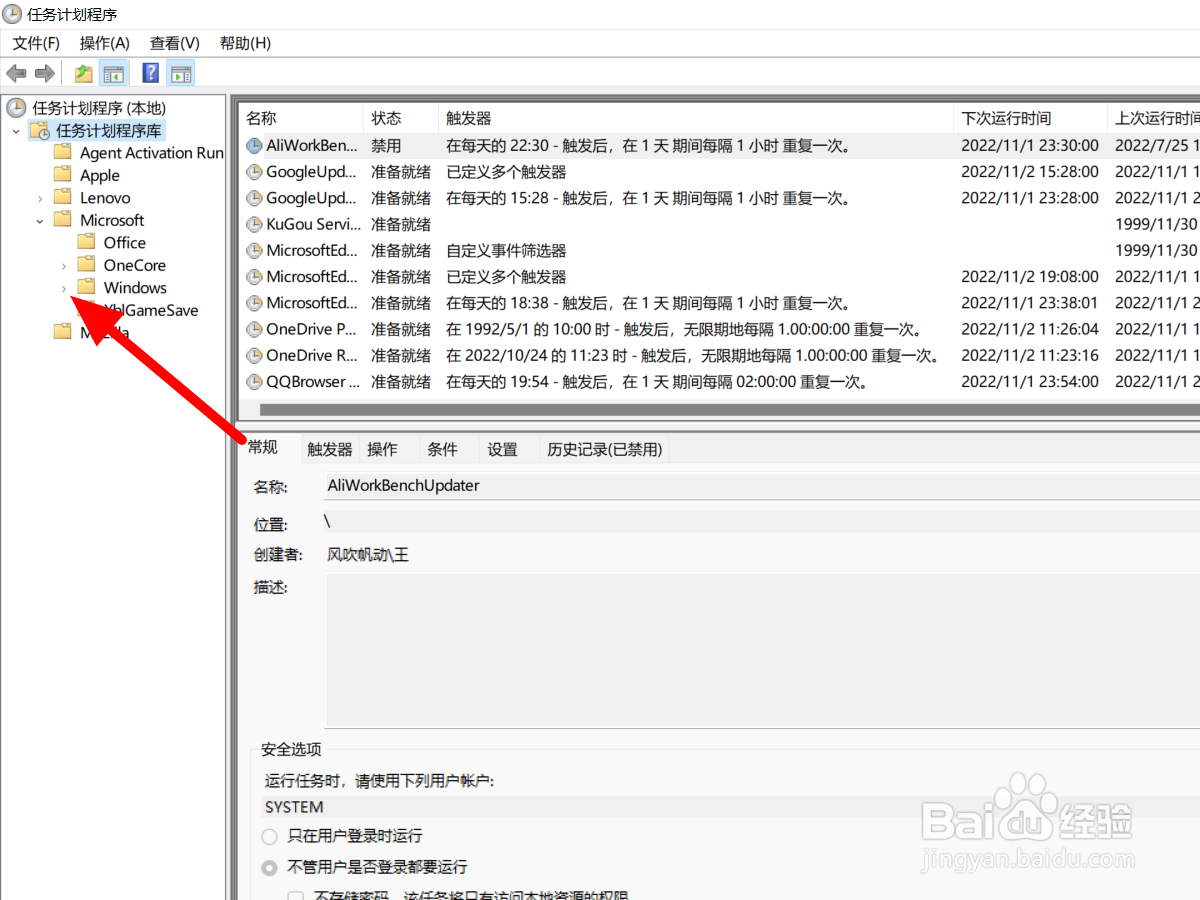Toggle the console tree pane icon
The height and width of the screenshot is (900, 1200).
pyautogui.click(x=114, y=73)
